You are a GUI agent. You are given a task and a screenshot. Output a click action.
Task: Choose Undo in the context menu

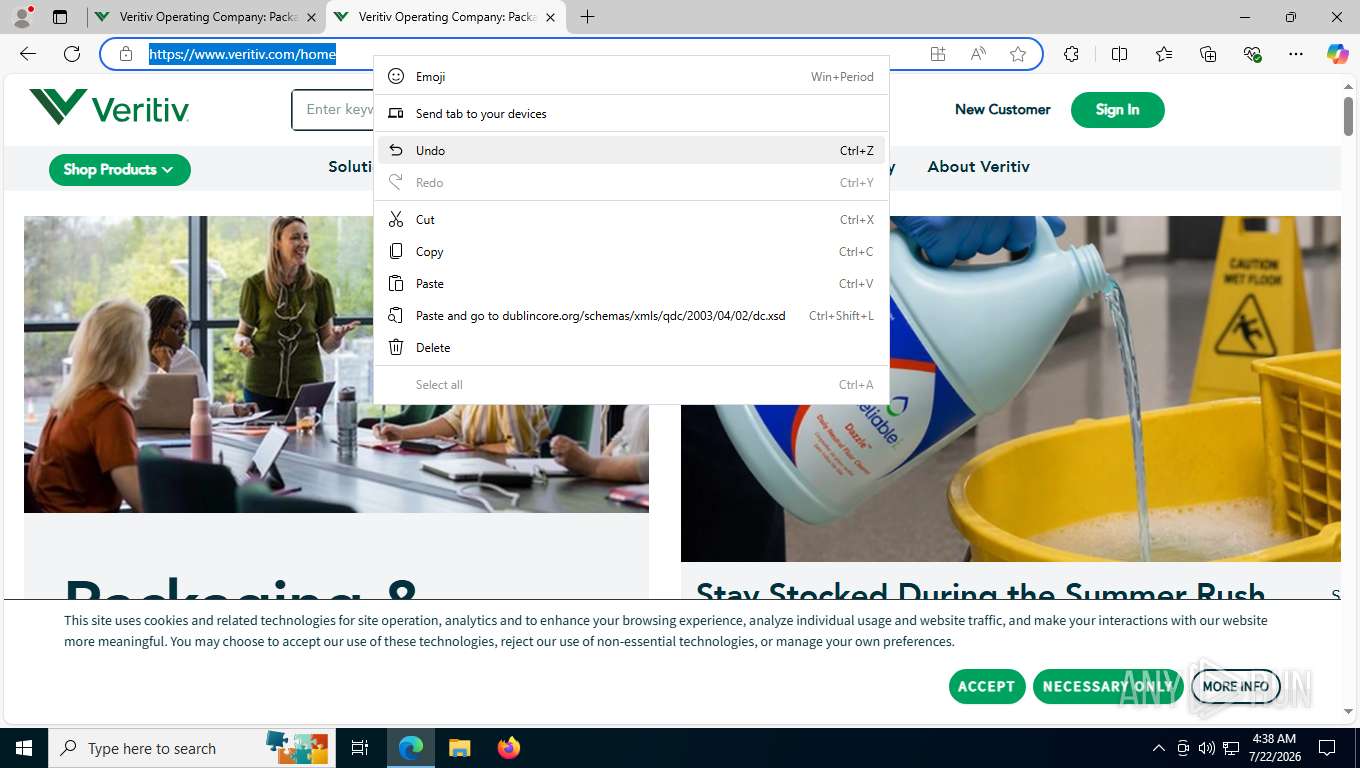631,151
